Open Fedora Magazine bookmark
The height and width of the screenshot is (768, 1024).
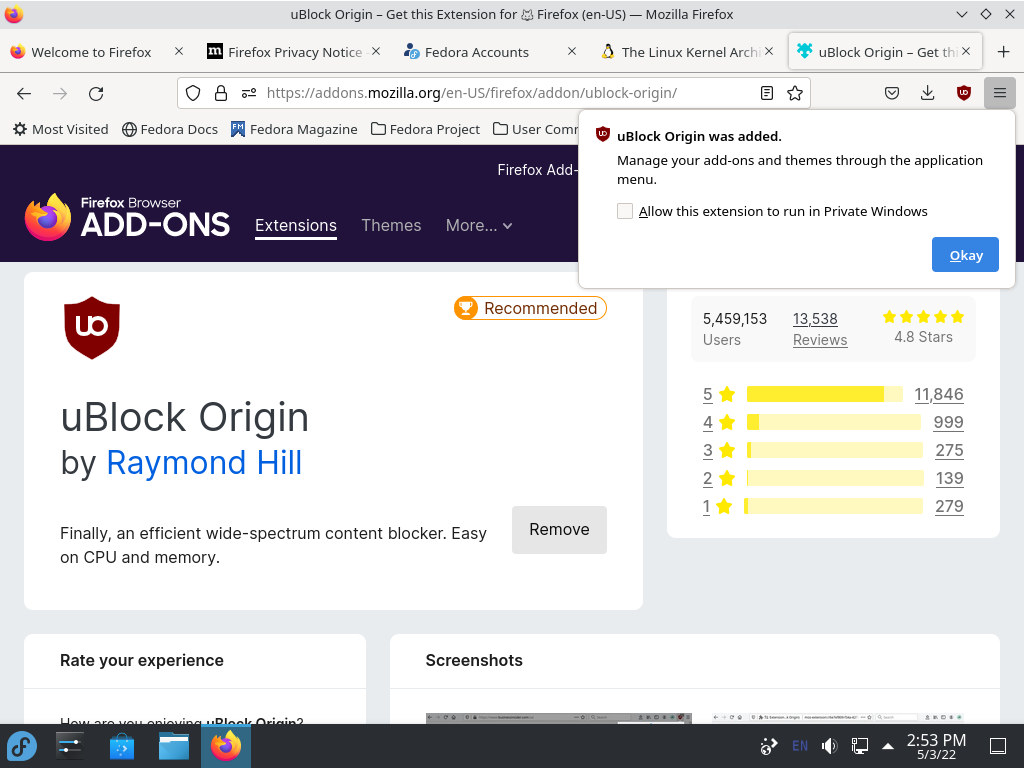click(x=294, y=129)
